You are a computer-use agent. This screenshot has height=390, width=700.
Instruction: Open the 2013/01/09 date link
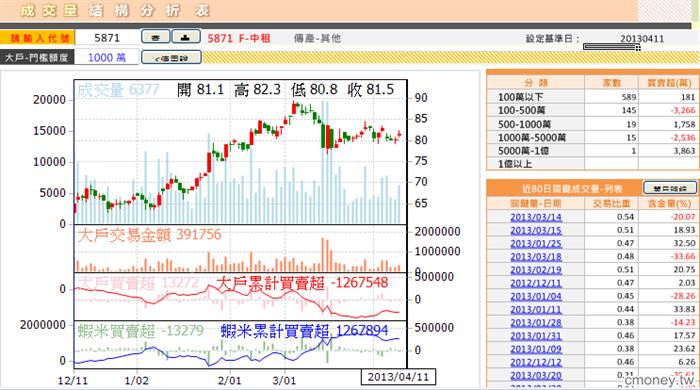tap(536, 349)
